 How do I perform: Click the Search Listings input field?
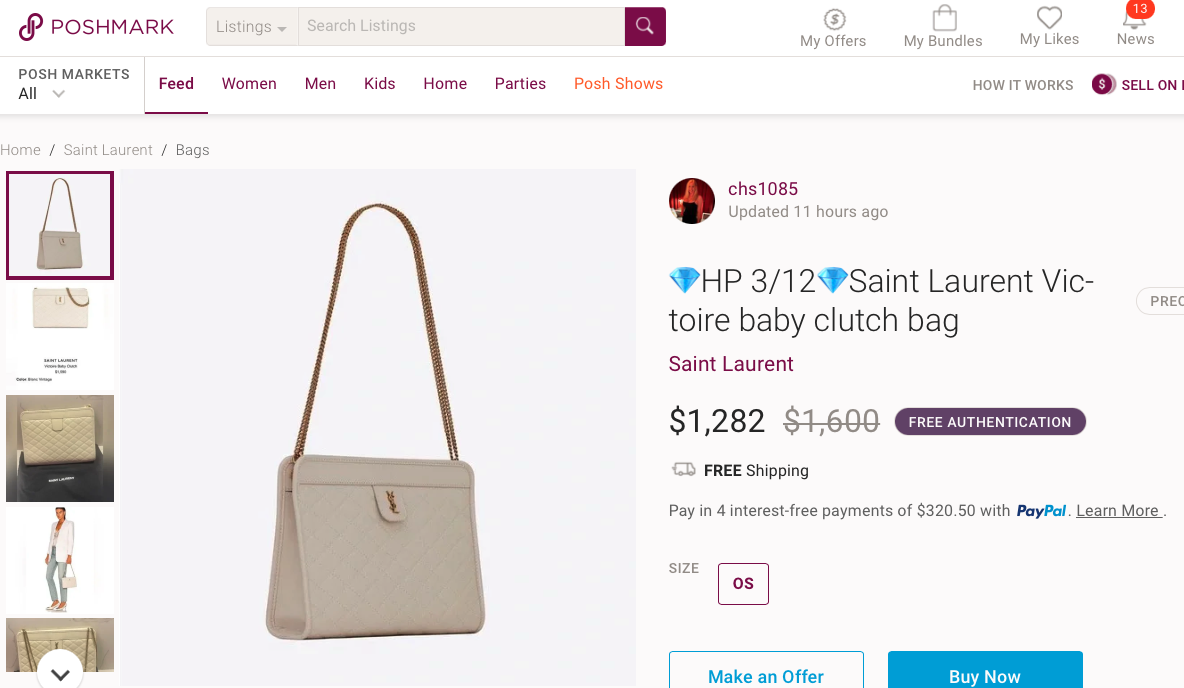[462, 27]
